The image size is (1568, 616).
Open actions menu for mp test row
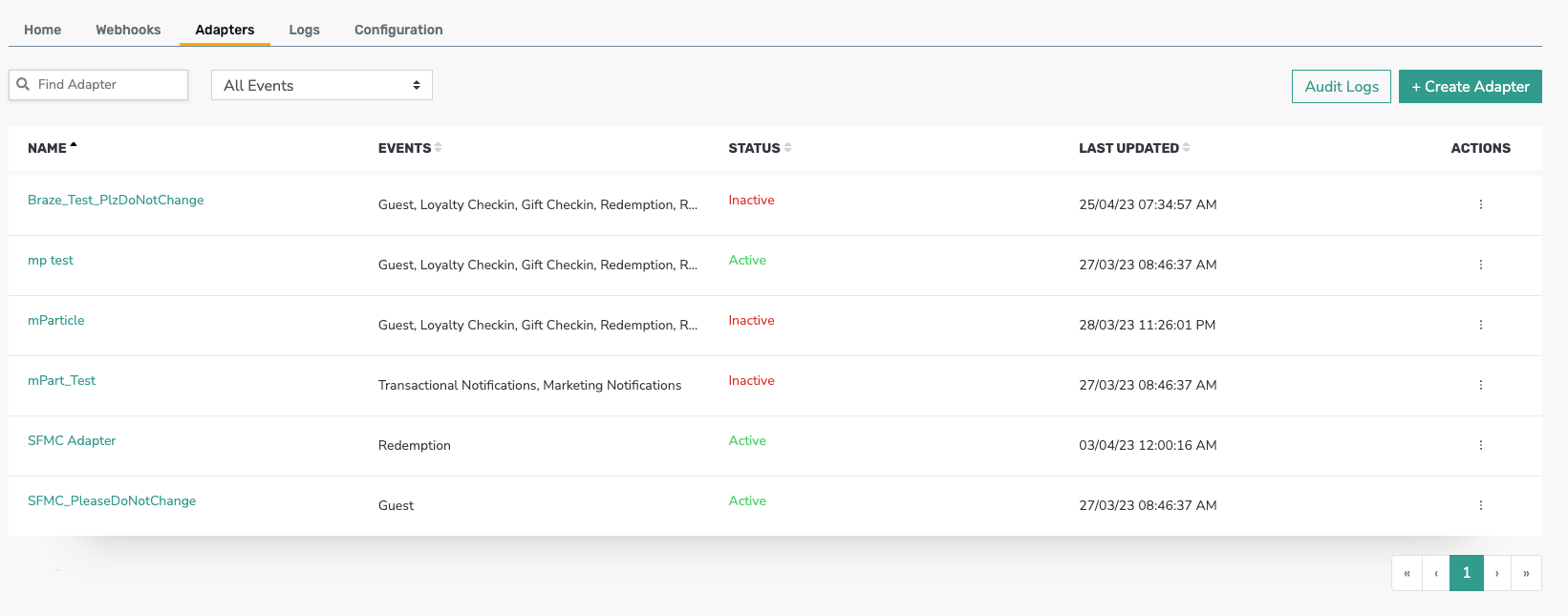coord(1480,265)
